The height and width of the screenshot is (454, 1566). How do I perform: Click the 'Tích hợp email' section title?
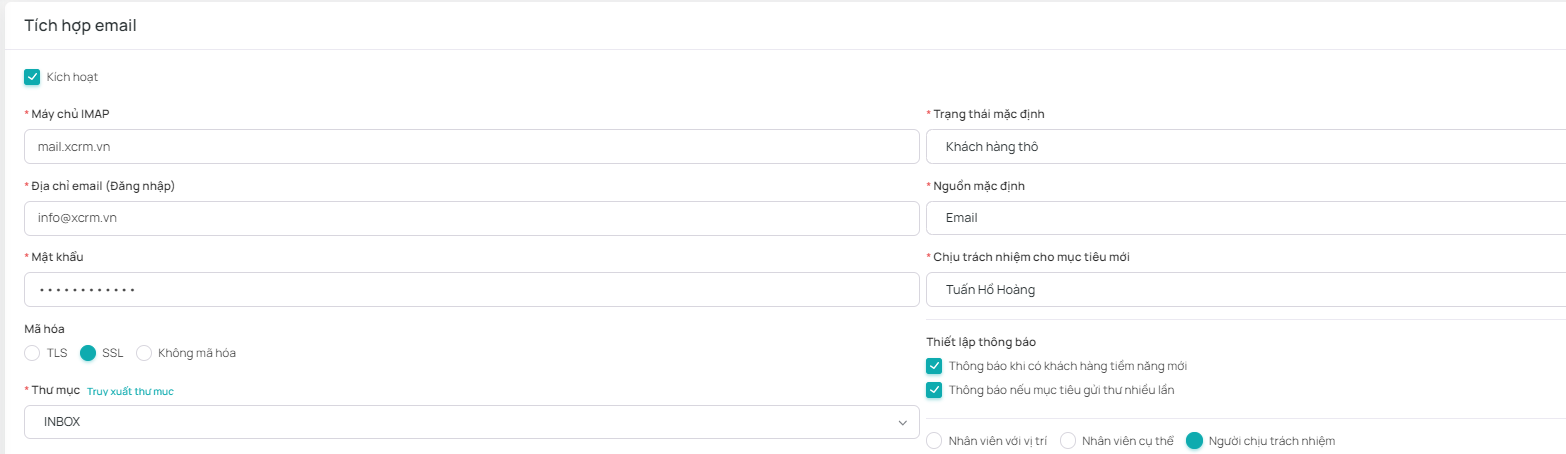[80, 26]
